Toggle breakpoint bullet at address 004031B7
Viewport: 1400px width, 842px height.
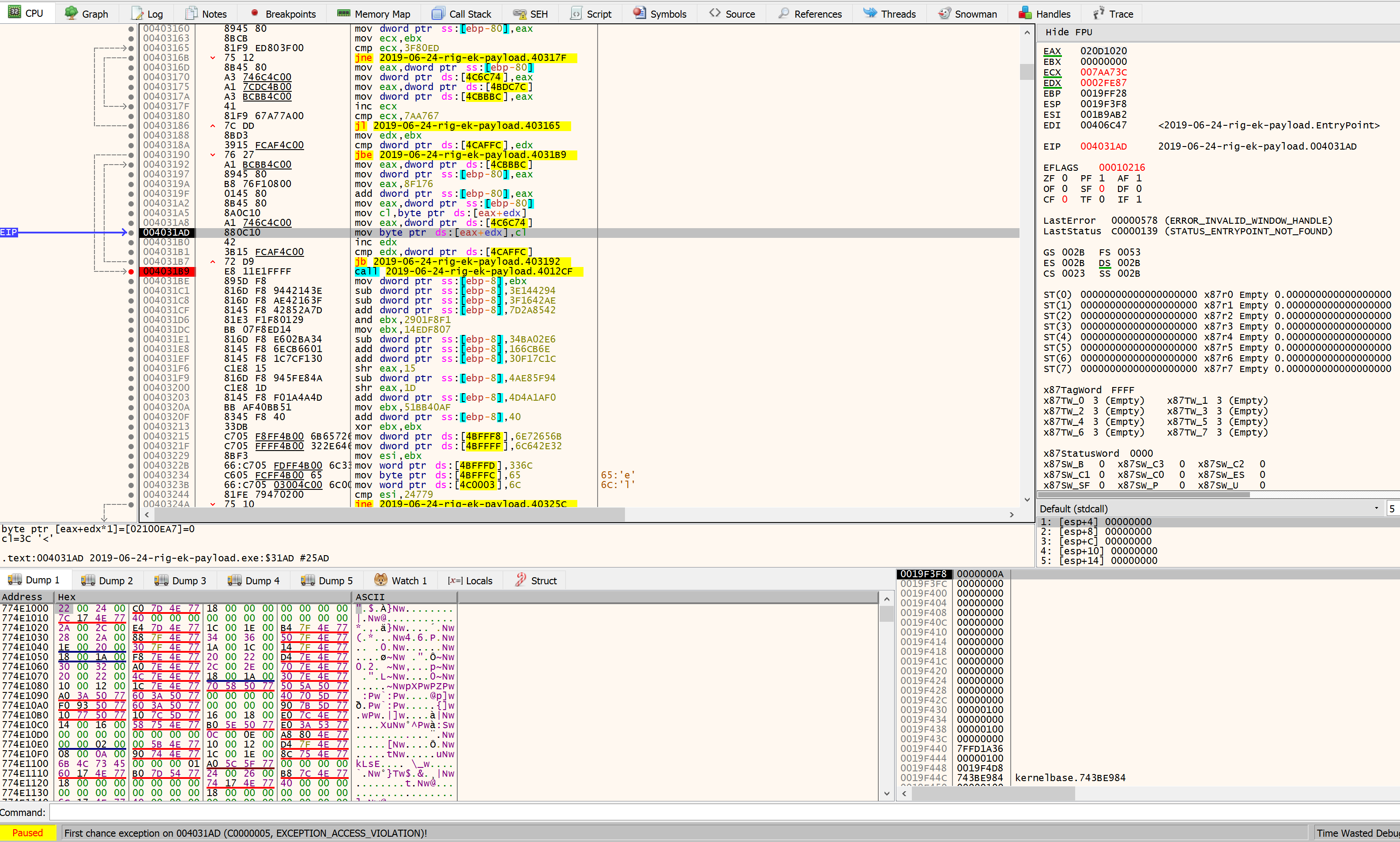tap(131, 262)
